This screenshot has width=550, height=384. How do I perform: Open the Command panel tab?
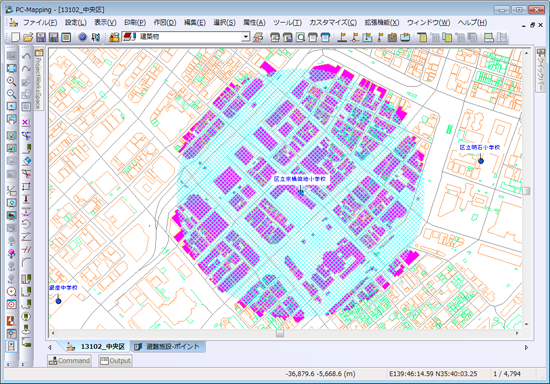tap(69, 361)
